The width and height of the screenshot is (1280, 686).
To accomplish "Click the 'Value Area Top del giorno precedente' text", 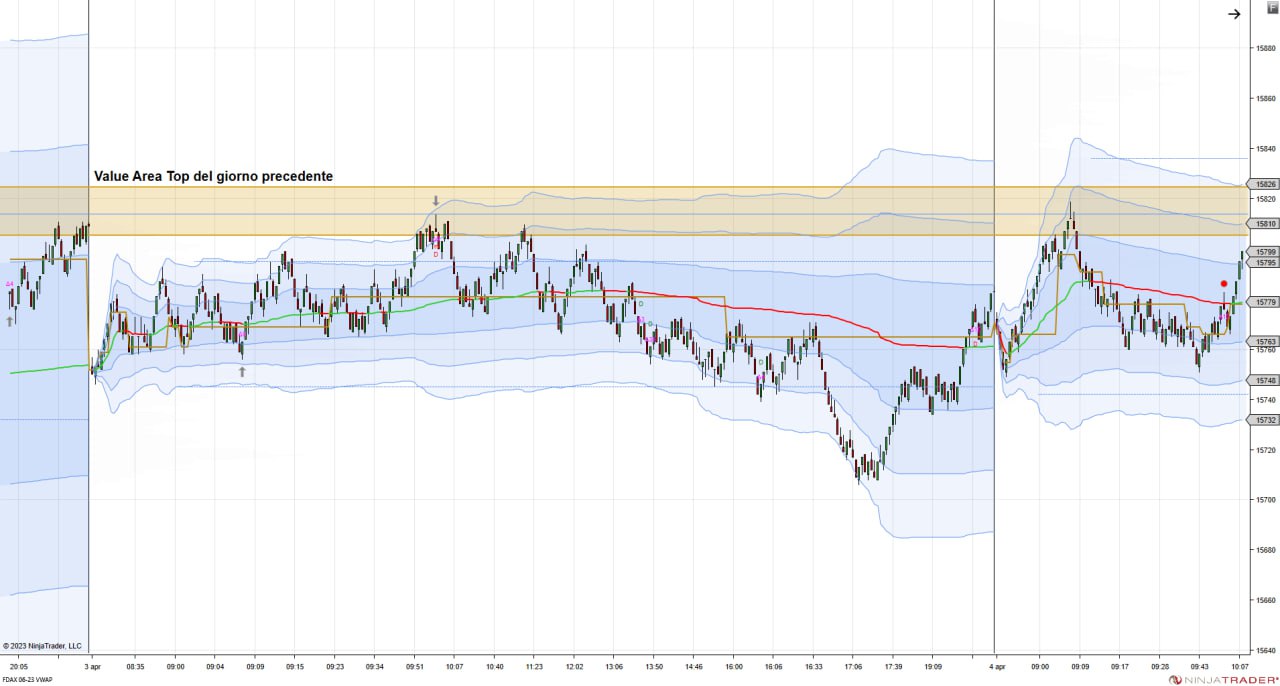I will [213, 176].
